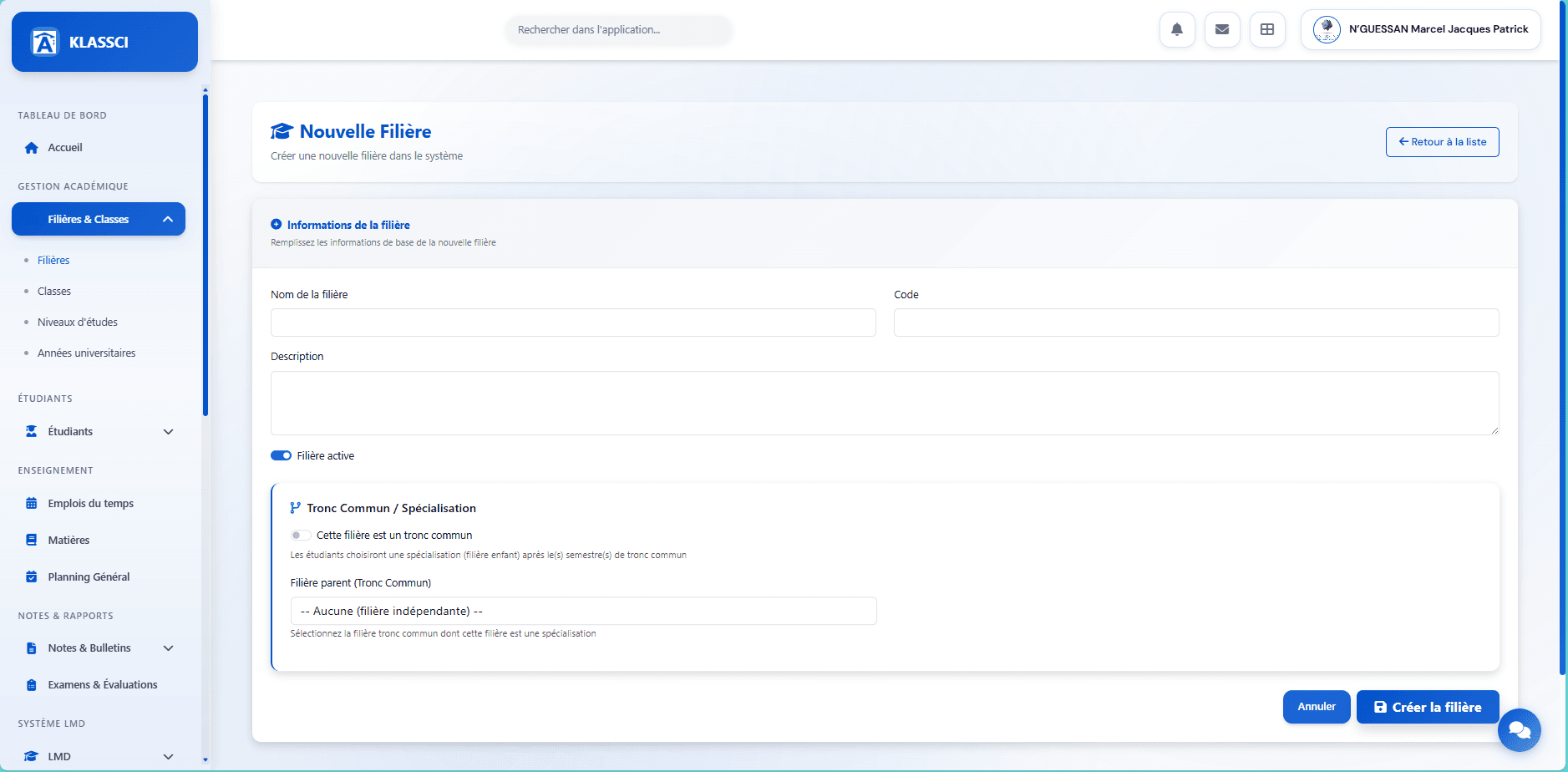This screenshot has height=772, width=1568.
Task: Open notifications via the bell icon
Action: pyautogui.click(x=1177, y=29)
